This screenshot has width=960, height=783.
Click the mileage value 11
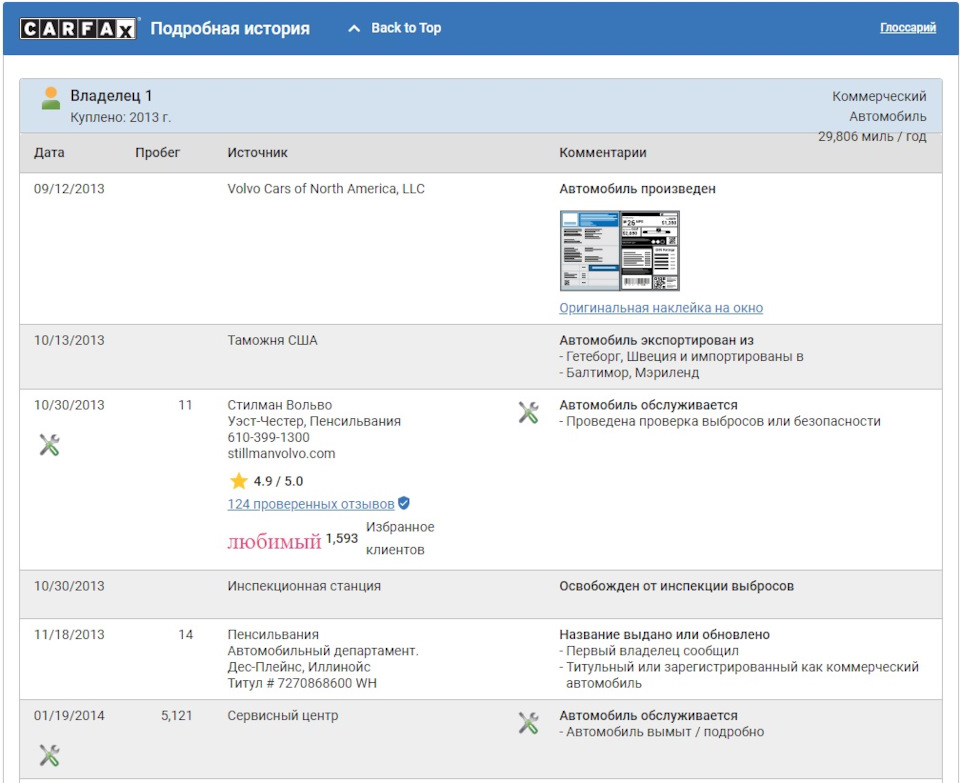[x=186, y=405]
